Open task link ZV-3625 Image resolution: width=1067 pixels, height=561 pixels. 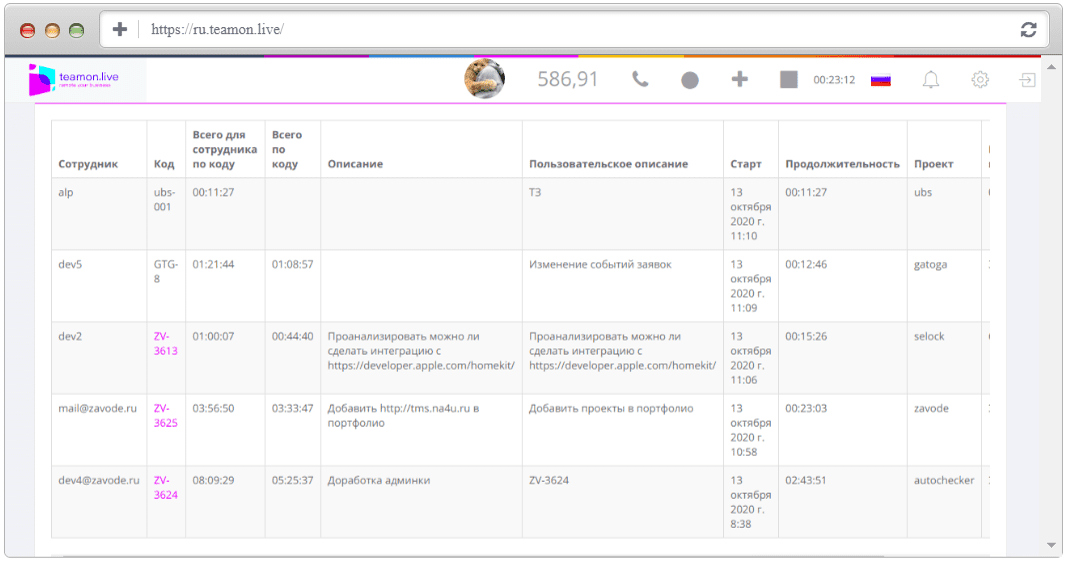pos(165,415)
